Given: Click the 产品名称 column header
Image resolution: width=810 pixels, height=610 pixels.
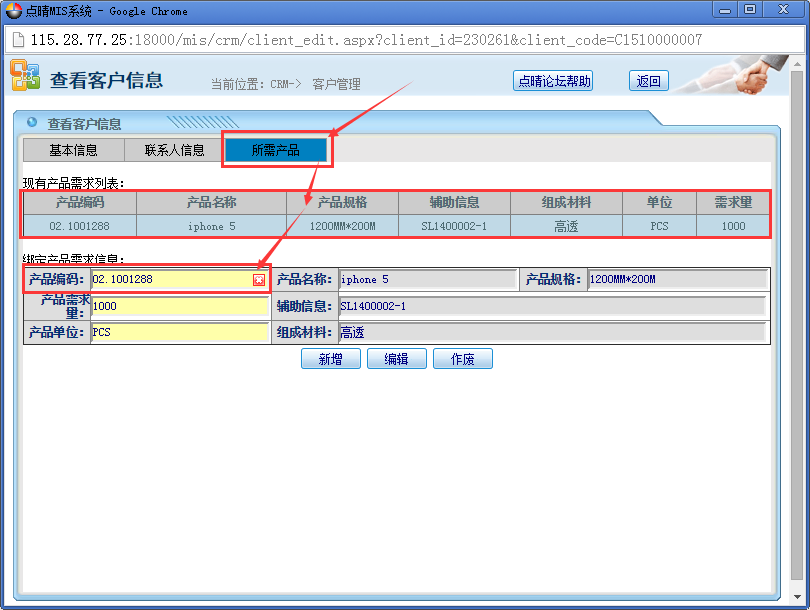Looking at the screenshot, I should click(x=211, y=202).
